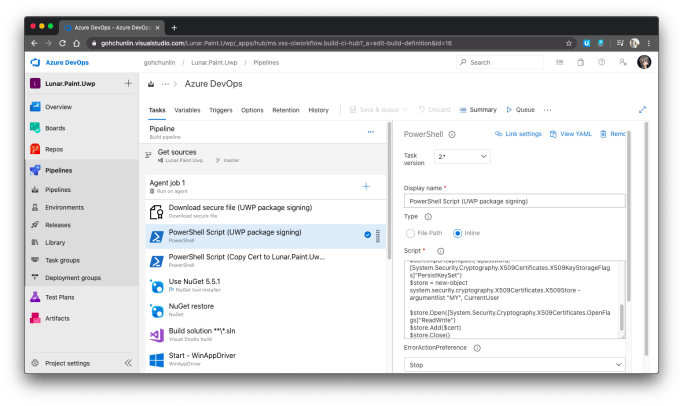Open the work items list icon in header
The width and height of the screenshot is (683, 406).
coord(560,62)
